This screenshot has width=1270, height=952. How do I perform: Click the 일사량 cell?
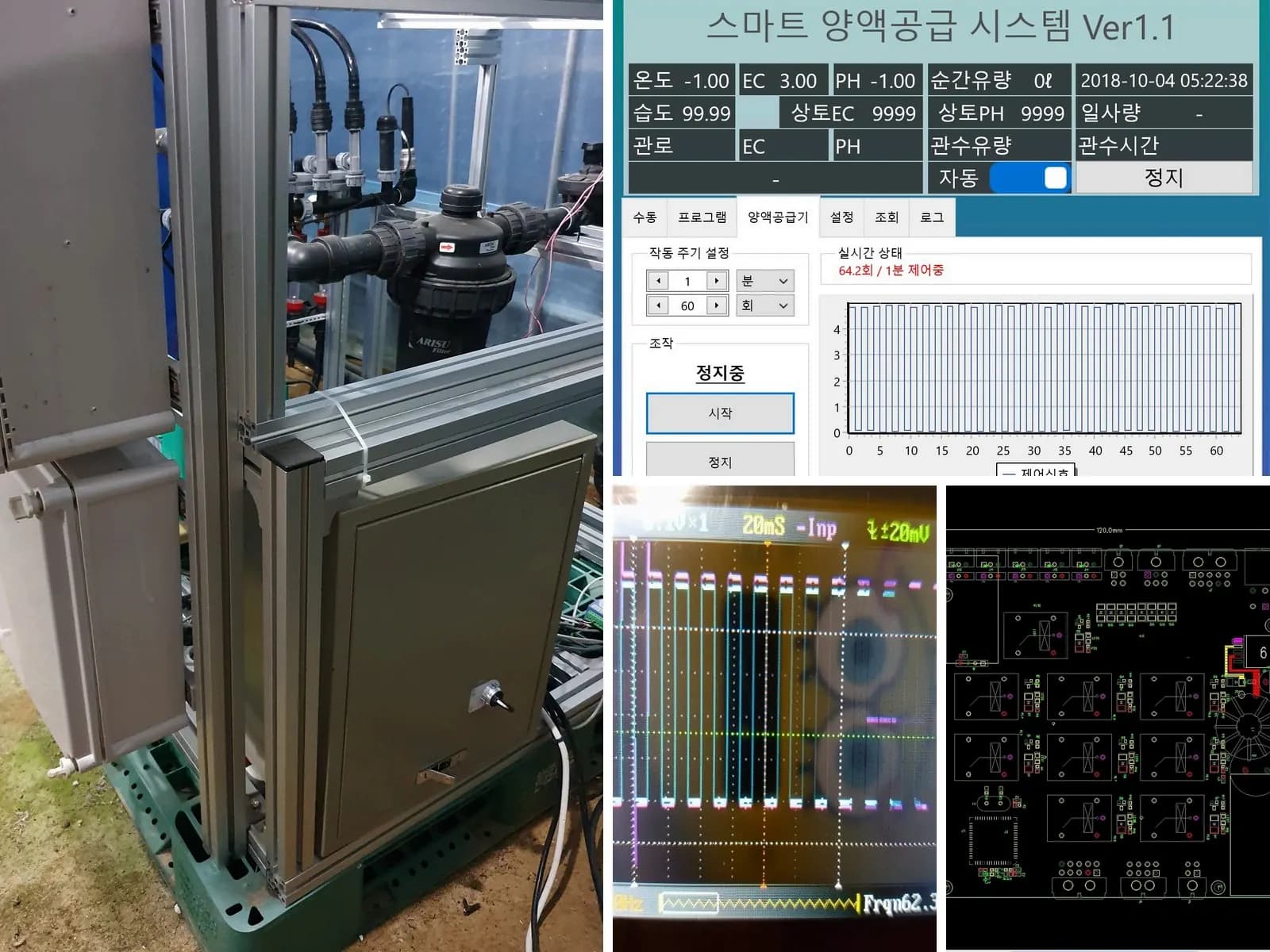(1164, 113)
